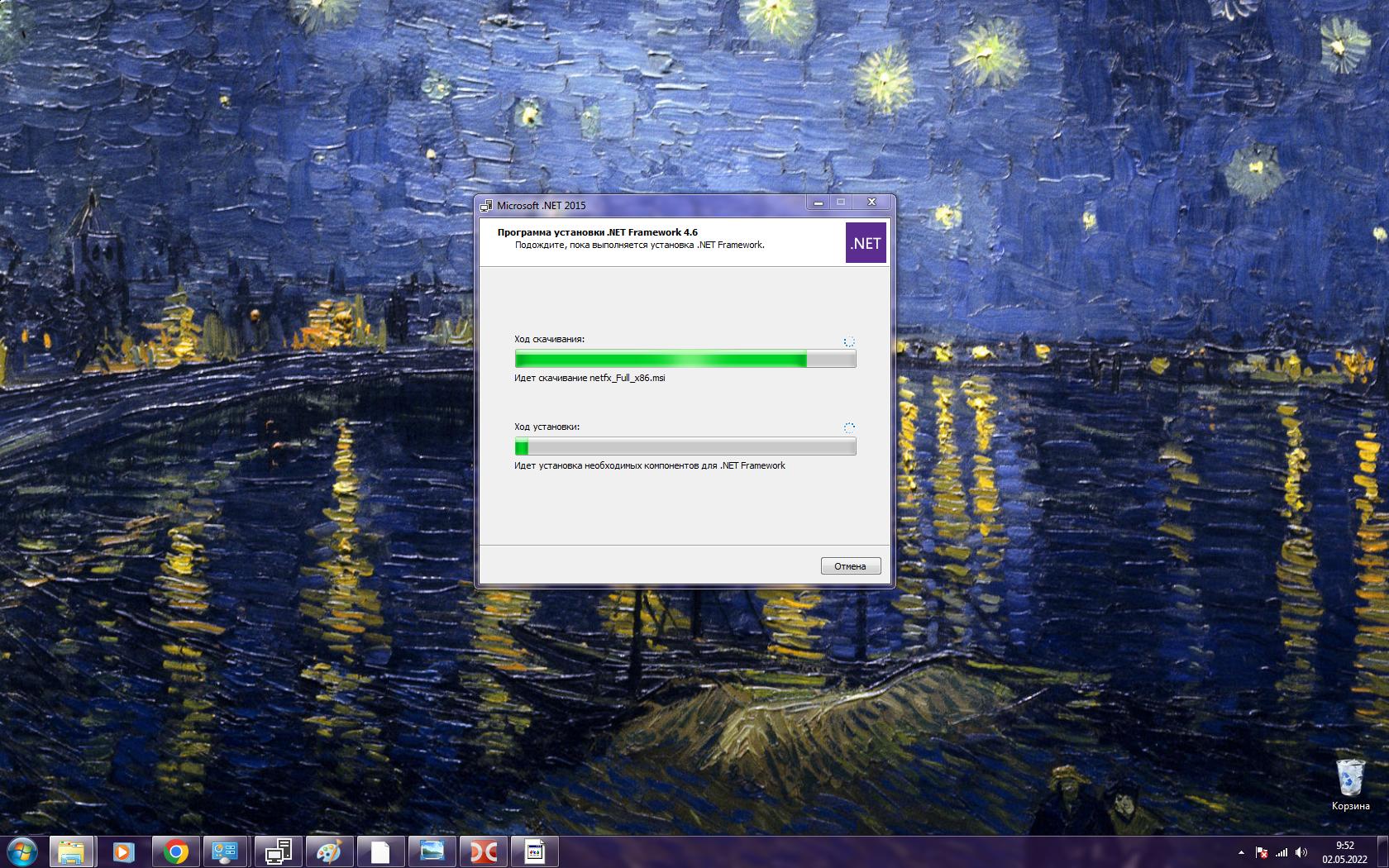Click the computers network taskbar icon
Screen dimensions: 1389x868
pyautogui.click(x=278, y=851)
